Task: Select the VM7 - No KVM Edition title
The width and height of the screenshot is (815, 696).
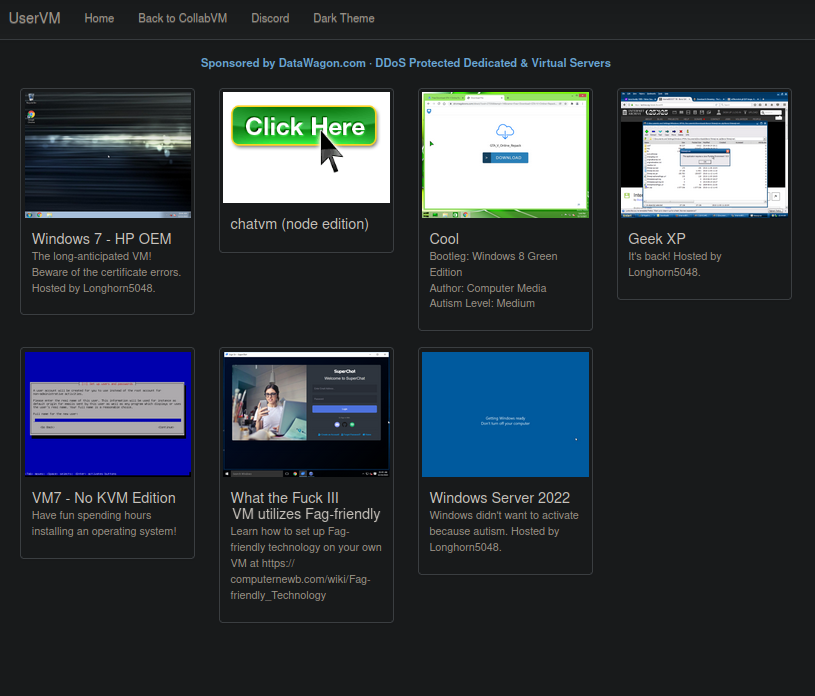Action: [x=103, y=498]
